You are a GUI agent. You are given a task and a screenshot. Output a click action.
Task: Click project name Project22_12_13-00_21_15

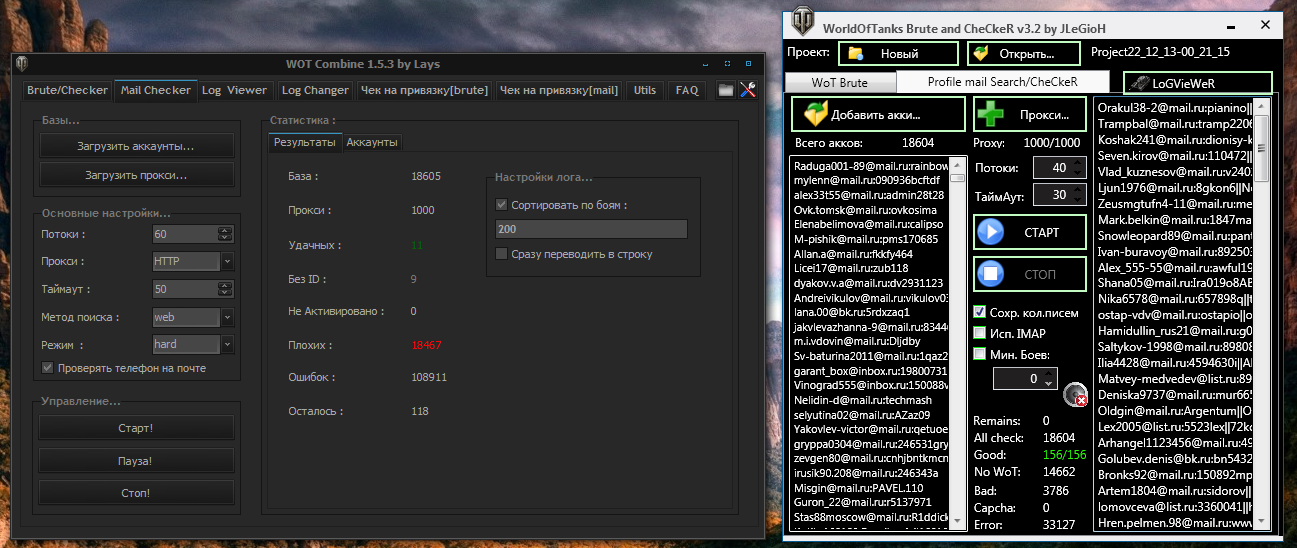(1160, 52)
